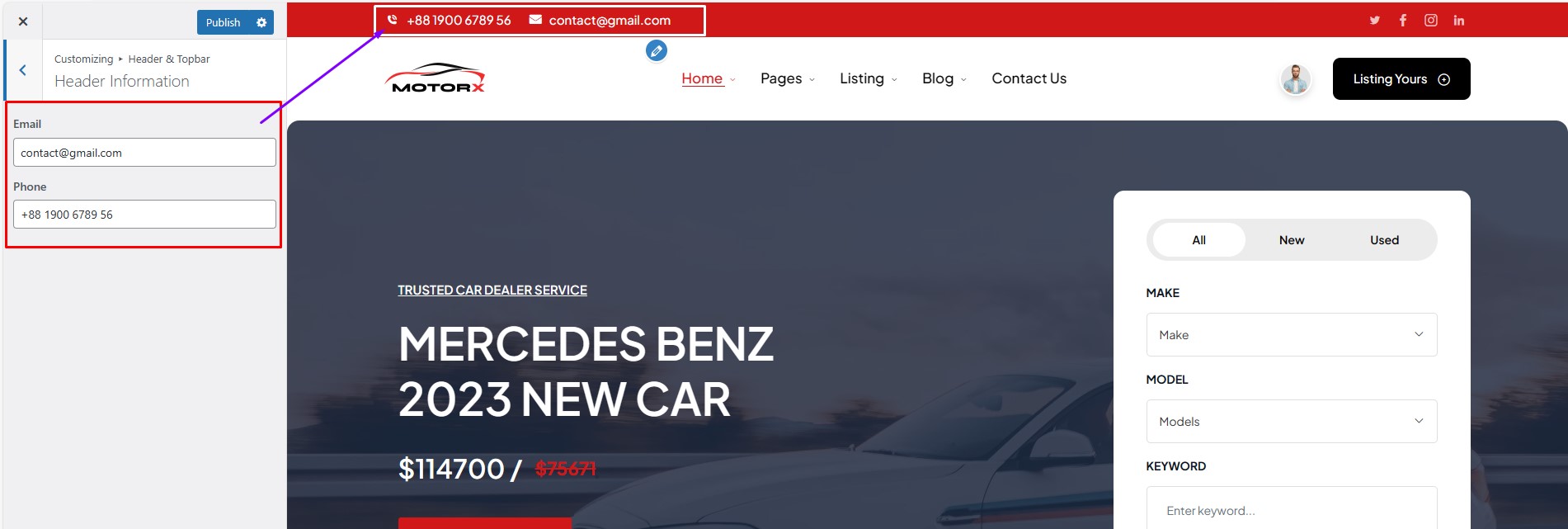Click the Publish button
The width and height of the screenshot is (1568, 529).
point(224,22)
